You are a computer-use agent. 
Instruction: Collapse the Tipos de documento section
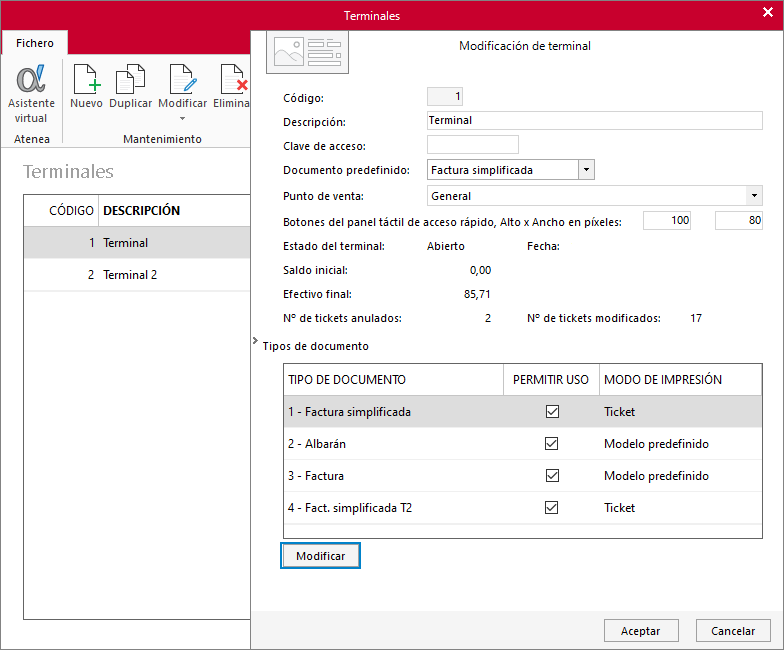pos(256,340)
